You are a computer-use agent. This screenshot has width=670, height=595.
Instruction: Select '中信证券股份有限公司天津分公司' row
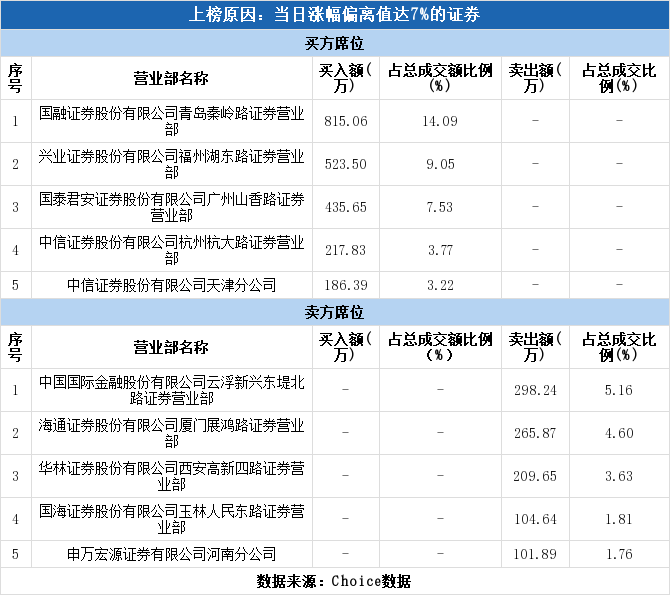click(x=335, y=285)
